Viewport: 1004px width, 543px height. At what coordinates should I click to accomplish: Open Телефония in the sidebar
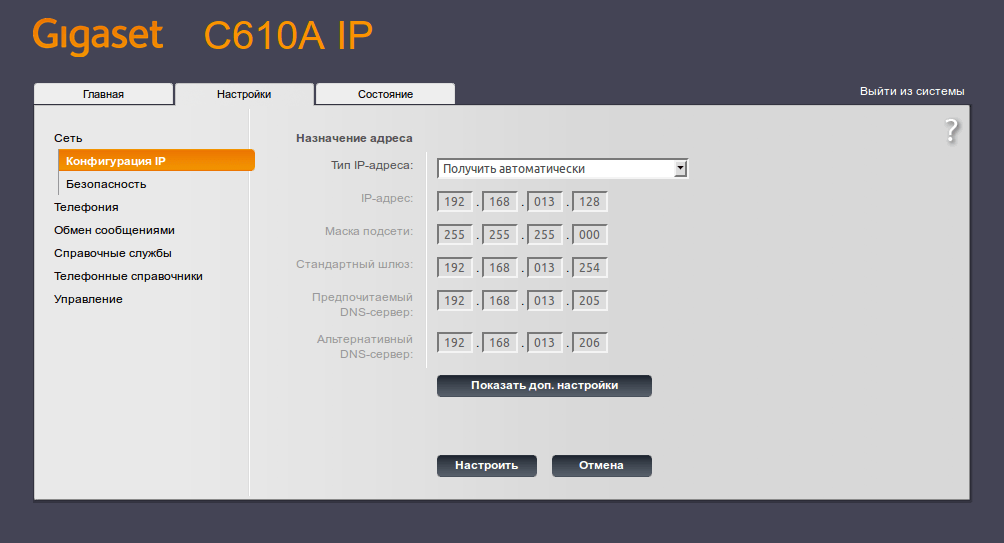point(86,207)
